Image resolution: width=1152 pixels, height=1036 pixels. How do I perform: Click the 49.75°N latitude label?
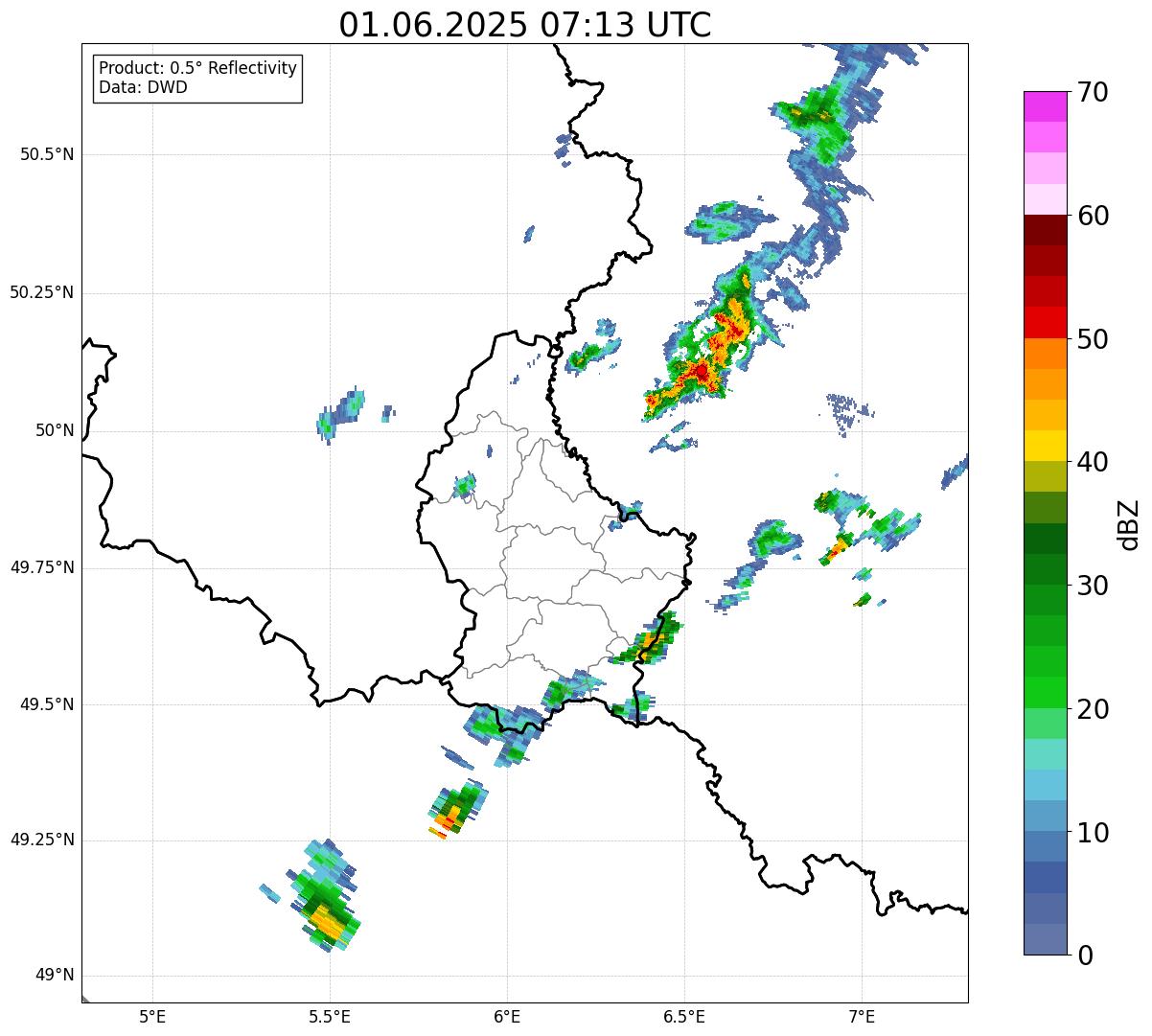[x=41, y=567]
